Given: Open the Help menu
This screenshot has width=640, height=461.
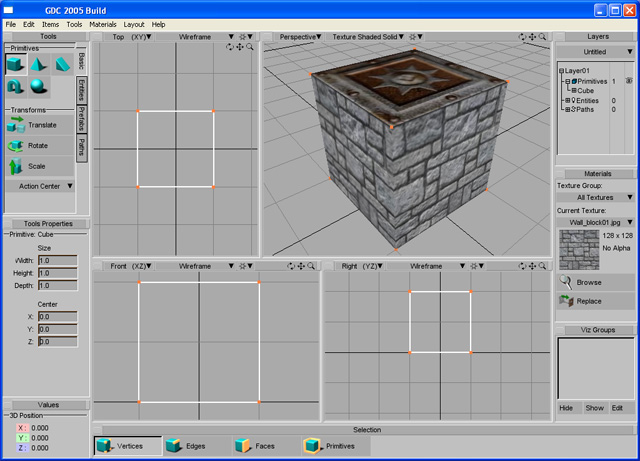Looking at the screenshot, I should point(158,24).
